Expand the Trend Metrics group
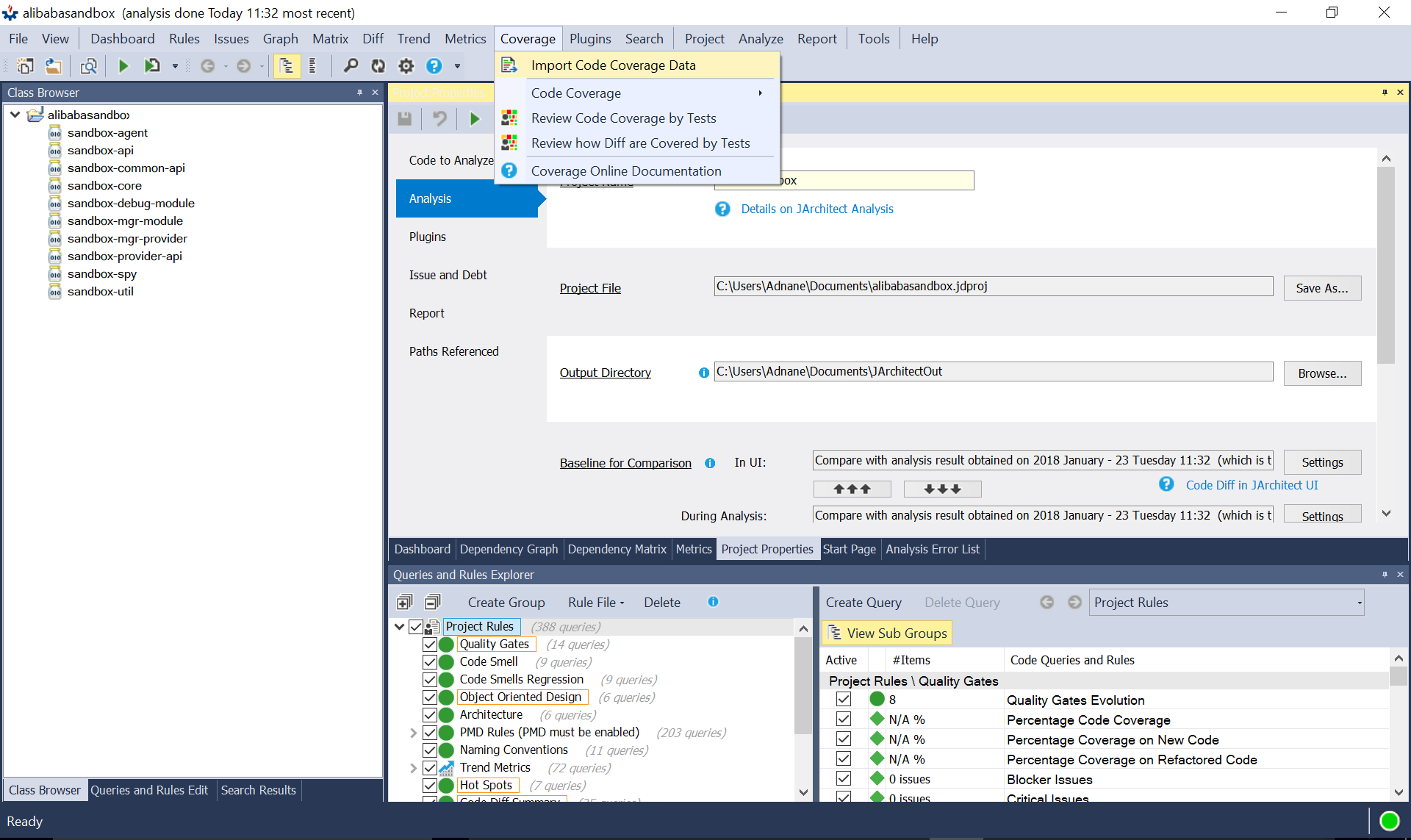 pos(413,768)
